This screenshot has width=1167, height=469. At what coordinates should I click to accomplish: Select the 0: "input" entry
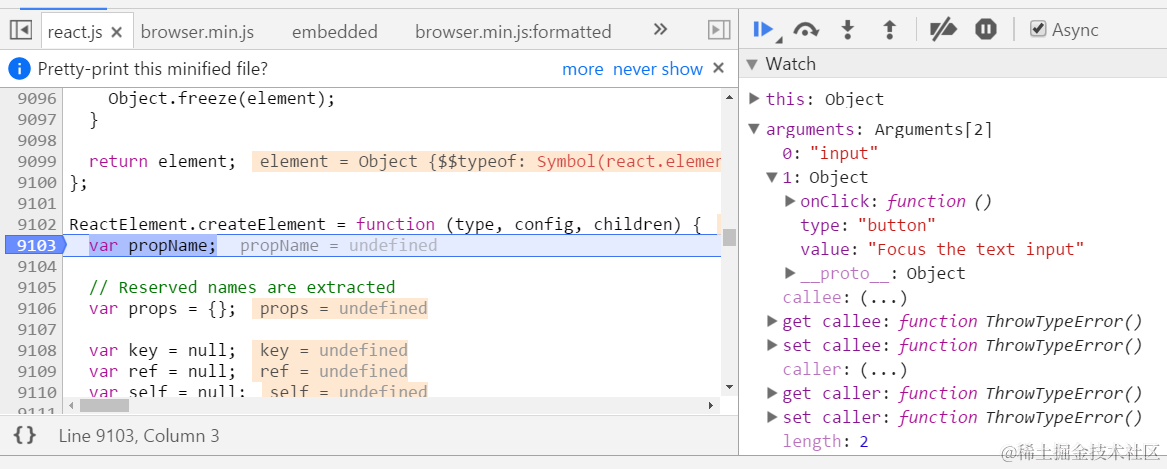830,153
